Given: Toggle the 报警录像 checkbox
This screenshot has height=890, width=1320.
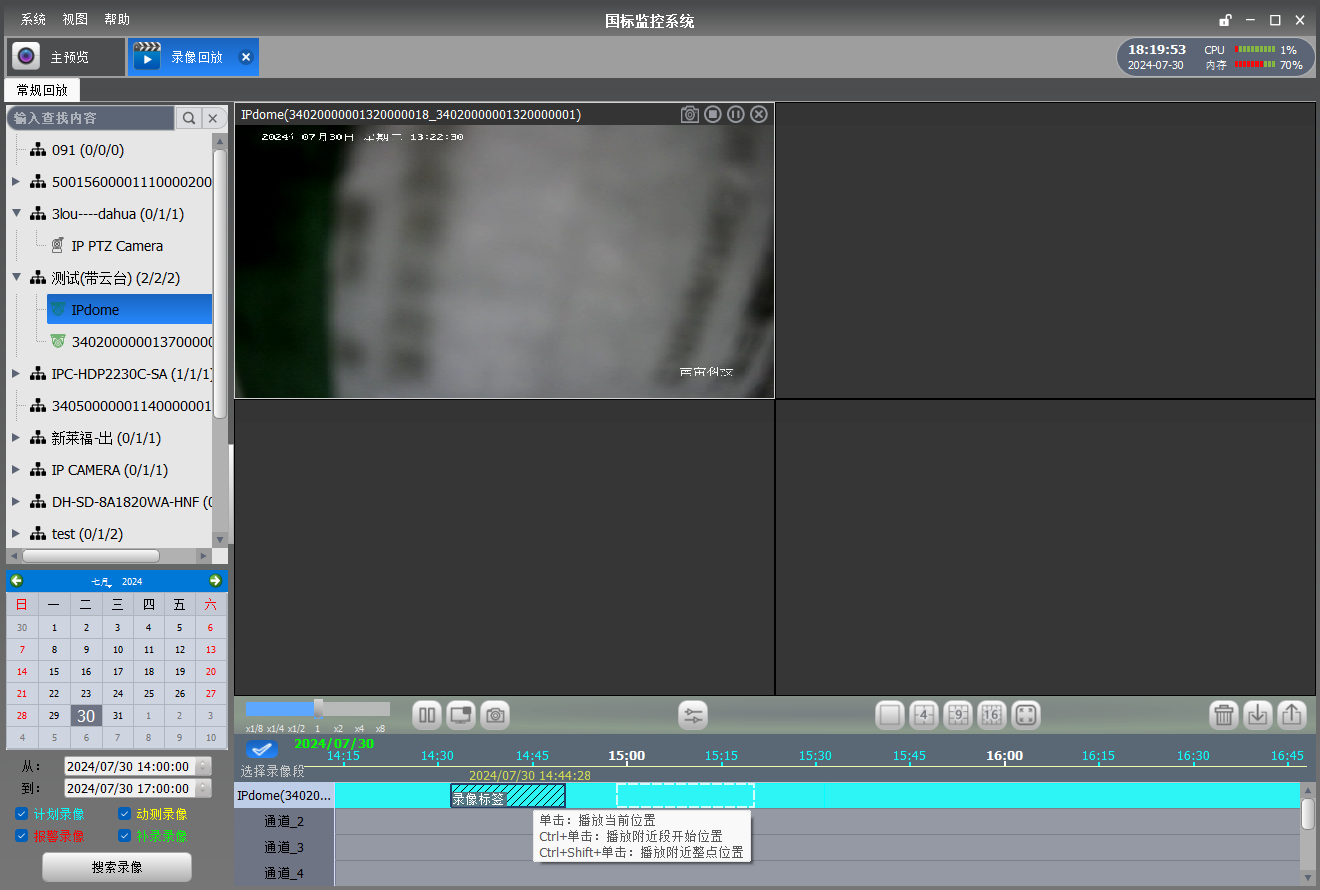Looking at the screenshot, I should 22,836.
